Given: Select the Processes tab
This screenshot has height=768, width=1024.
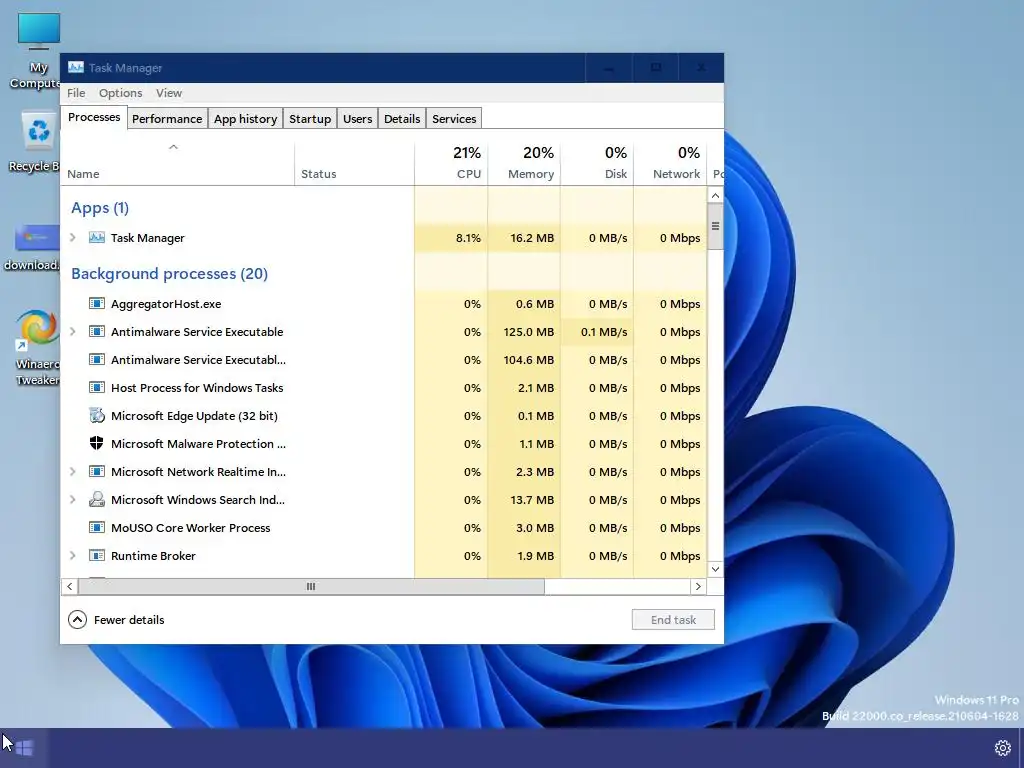Looking at the screenshot, I should coord(94,118).
